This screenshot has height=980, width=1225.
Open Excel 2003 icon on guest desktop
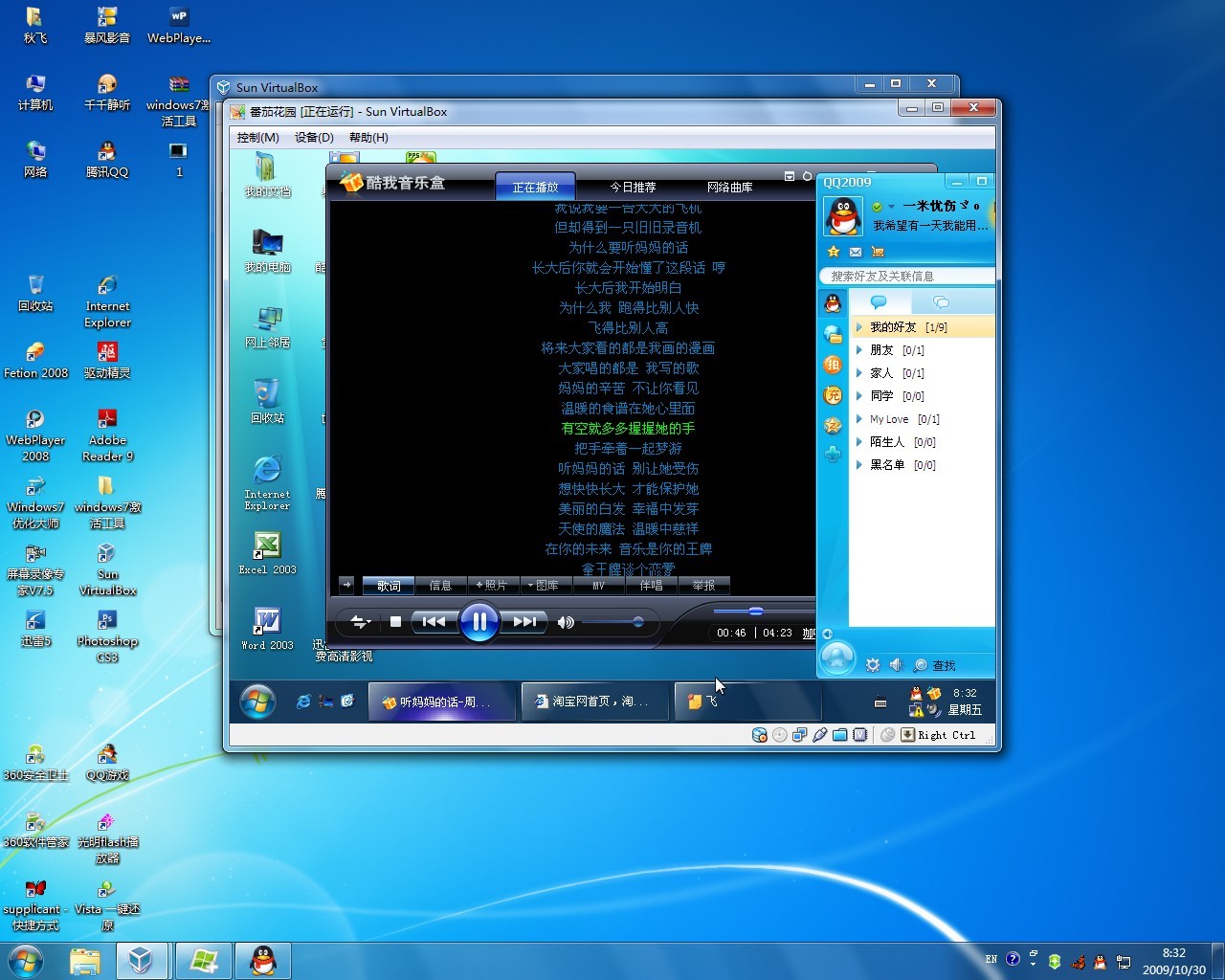coord(267,553)
